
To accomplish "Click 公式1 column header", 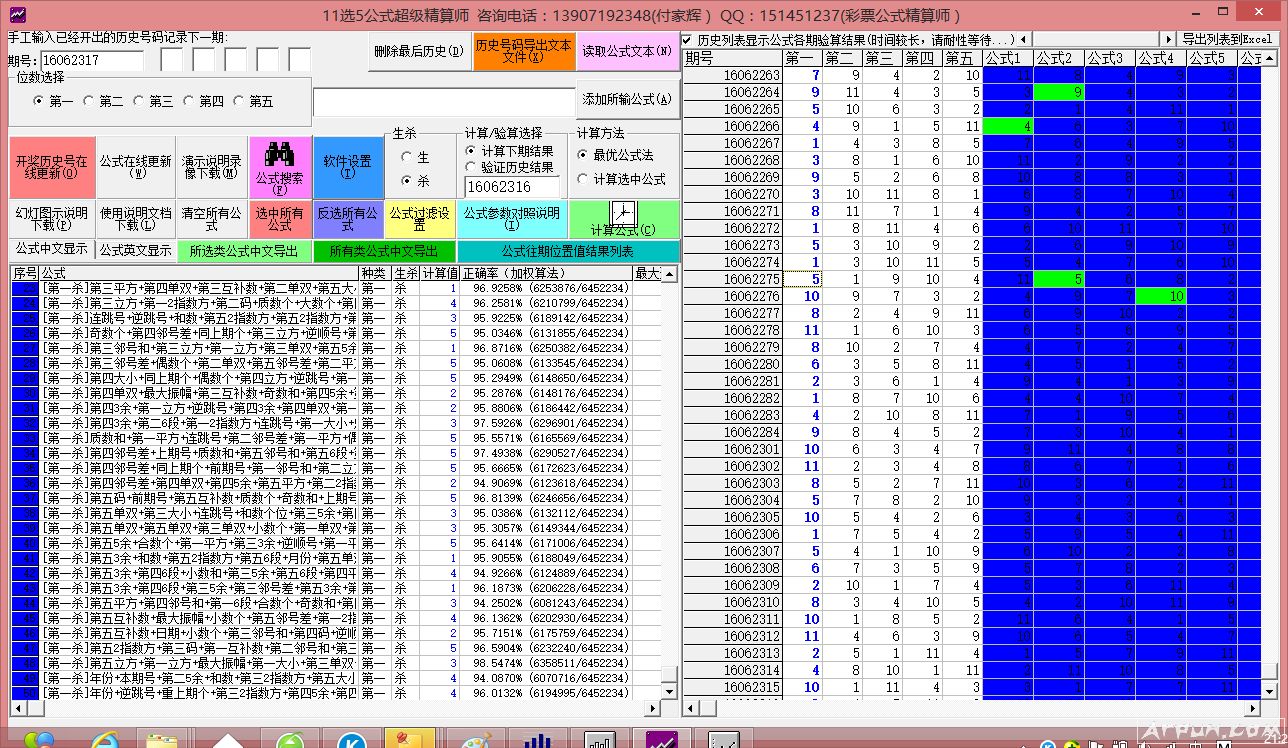I will pos(1008,58).
